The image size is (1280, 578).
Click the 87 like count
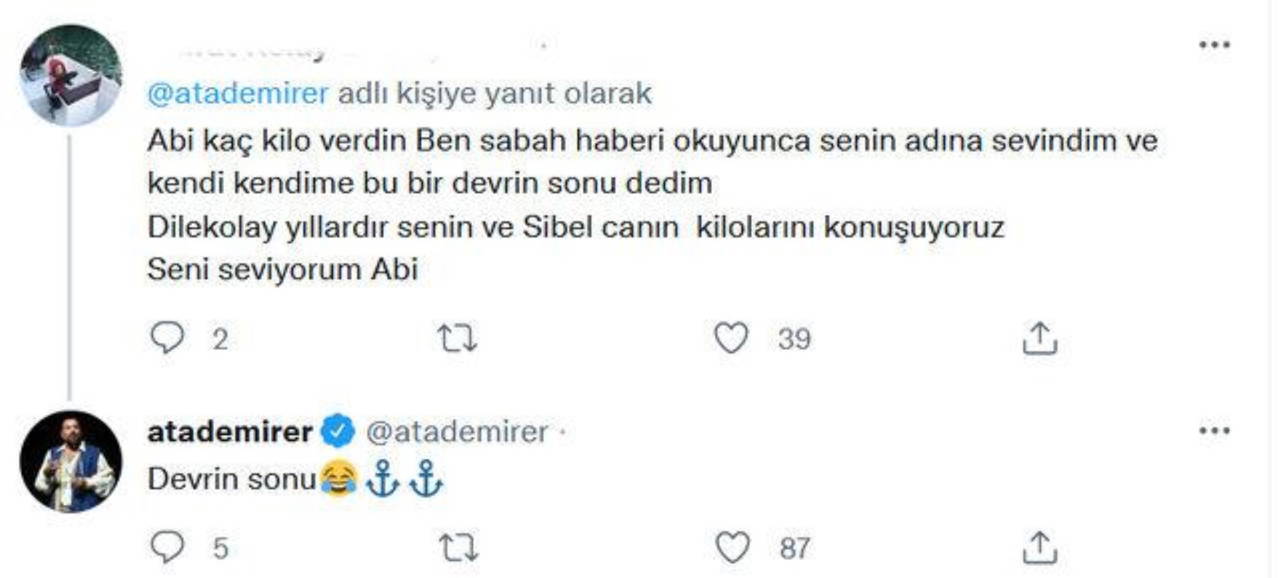(794, 548)
